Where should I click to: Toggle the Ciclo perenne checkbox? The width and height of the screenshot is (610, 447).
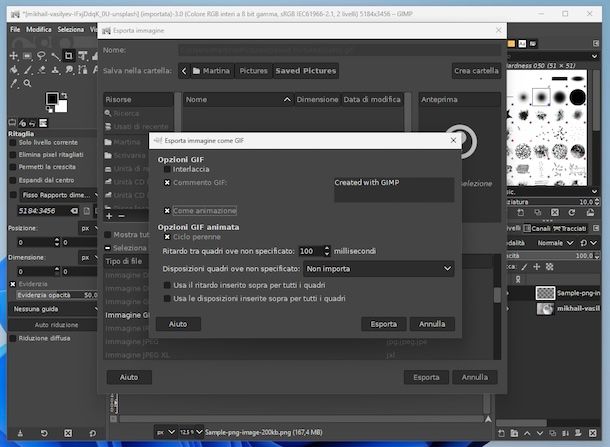coord(167,237)
